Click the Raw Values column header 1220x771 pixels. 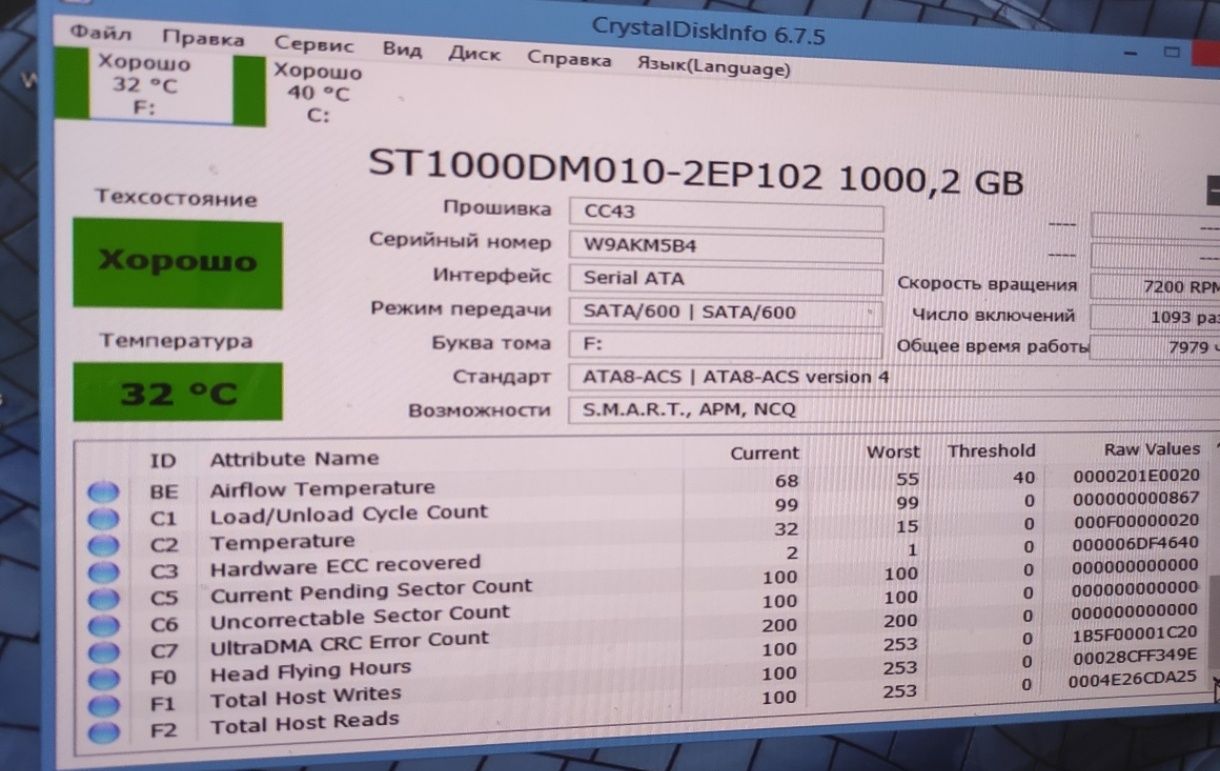1151,450
